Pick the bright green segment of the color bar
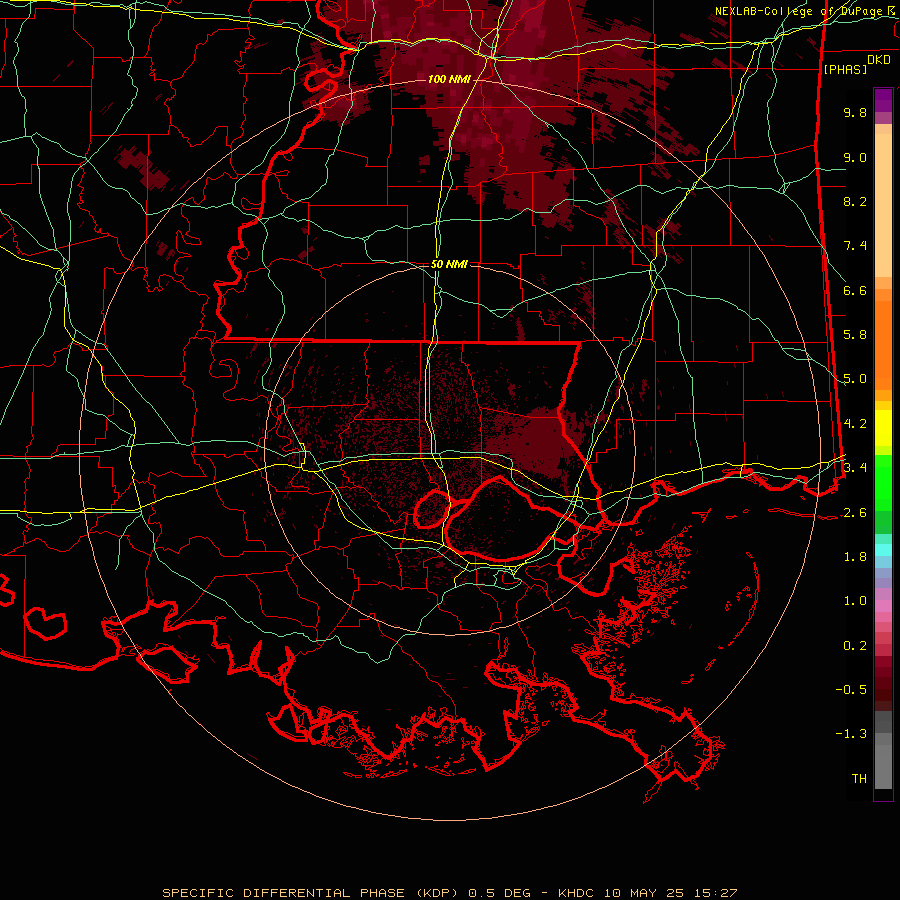The image size is (900, 900). click(883, 482)
